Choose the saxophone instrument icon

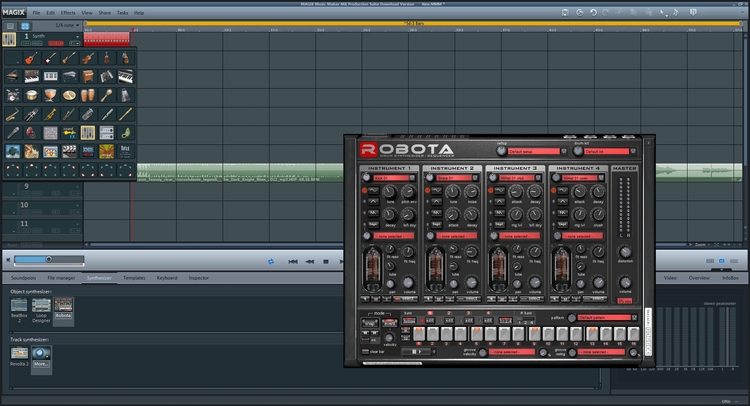pyautogui.click(x=12, y=114)
